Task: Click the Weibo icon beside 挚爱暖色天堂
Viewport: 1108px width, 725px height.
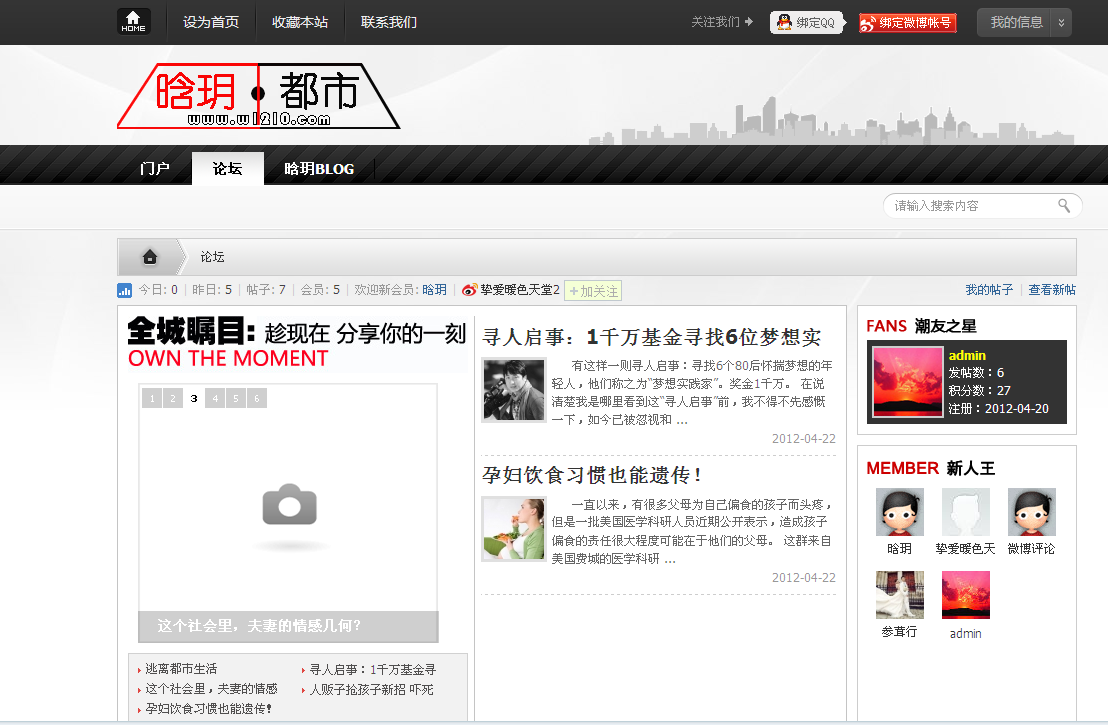Action: 467,289
